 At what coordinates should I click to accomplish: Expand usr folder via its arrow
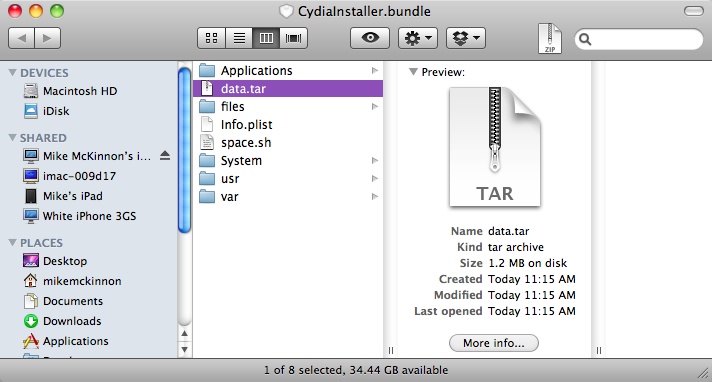pos(375,179)
